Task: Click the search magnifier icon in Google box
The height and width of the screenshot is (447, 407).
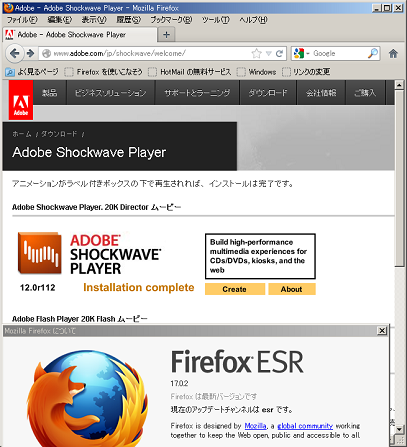Action: 373,53
